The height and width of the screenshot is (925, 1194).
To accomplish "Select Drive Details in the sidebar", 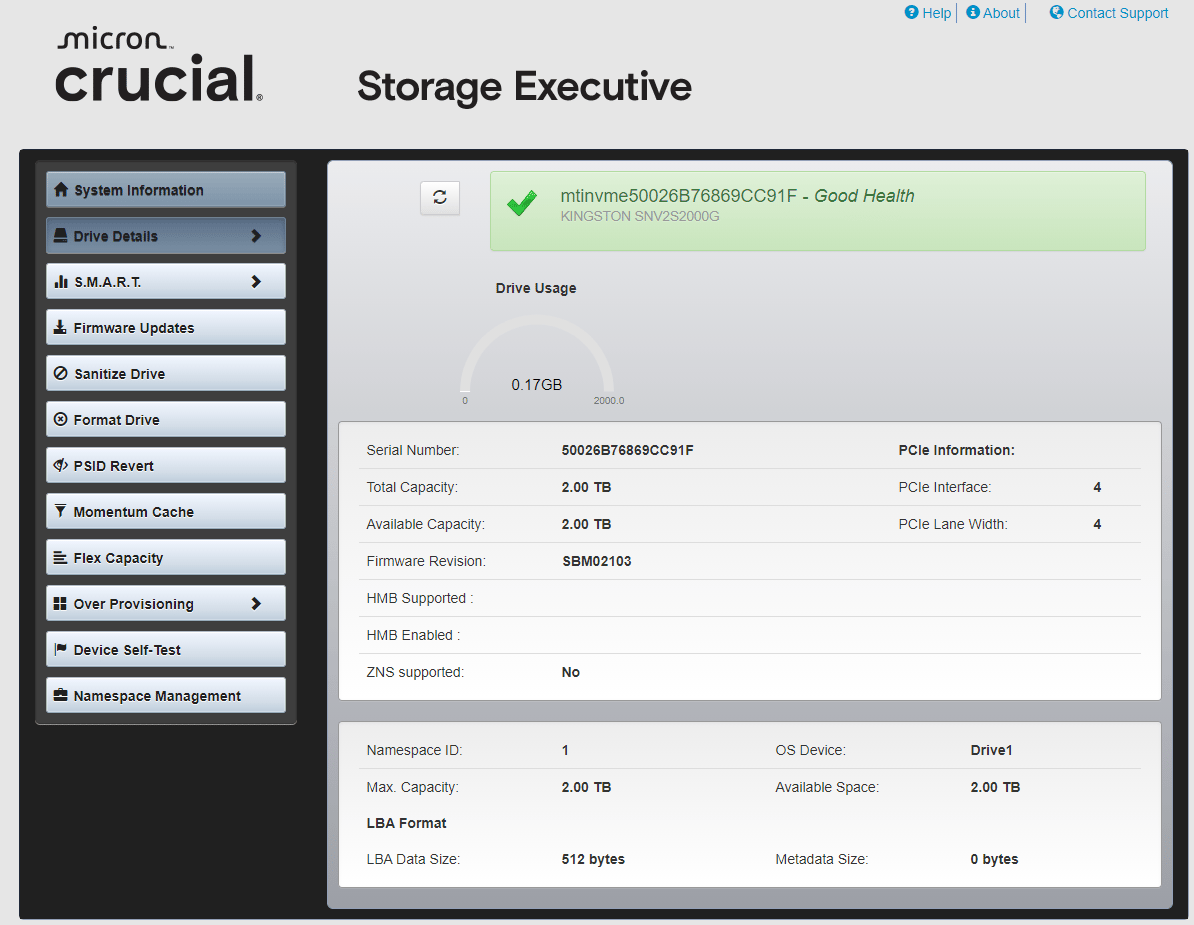I will 166,236.
